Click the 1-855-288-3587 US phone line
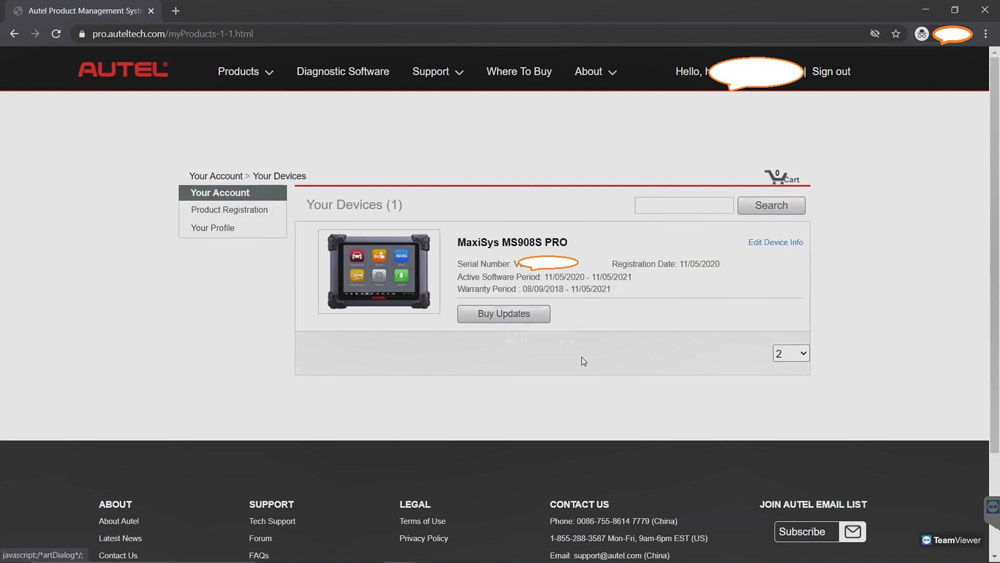The image size is (1000, 563). [x=628, y=538]
